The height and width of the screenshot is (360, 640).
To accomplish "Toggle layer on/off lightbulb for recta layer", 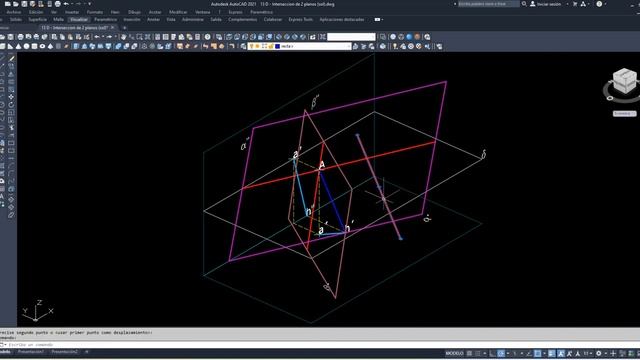I will point(251,47).
